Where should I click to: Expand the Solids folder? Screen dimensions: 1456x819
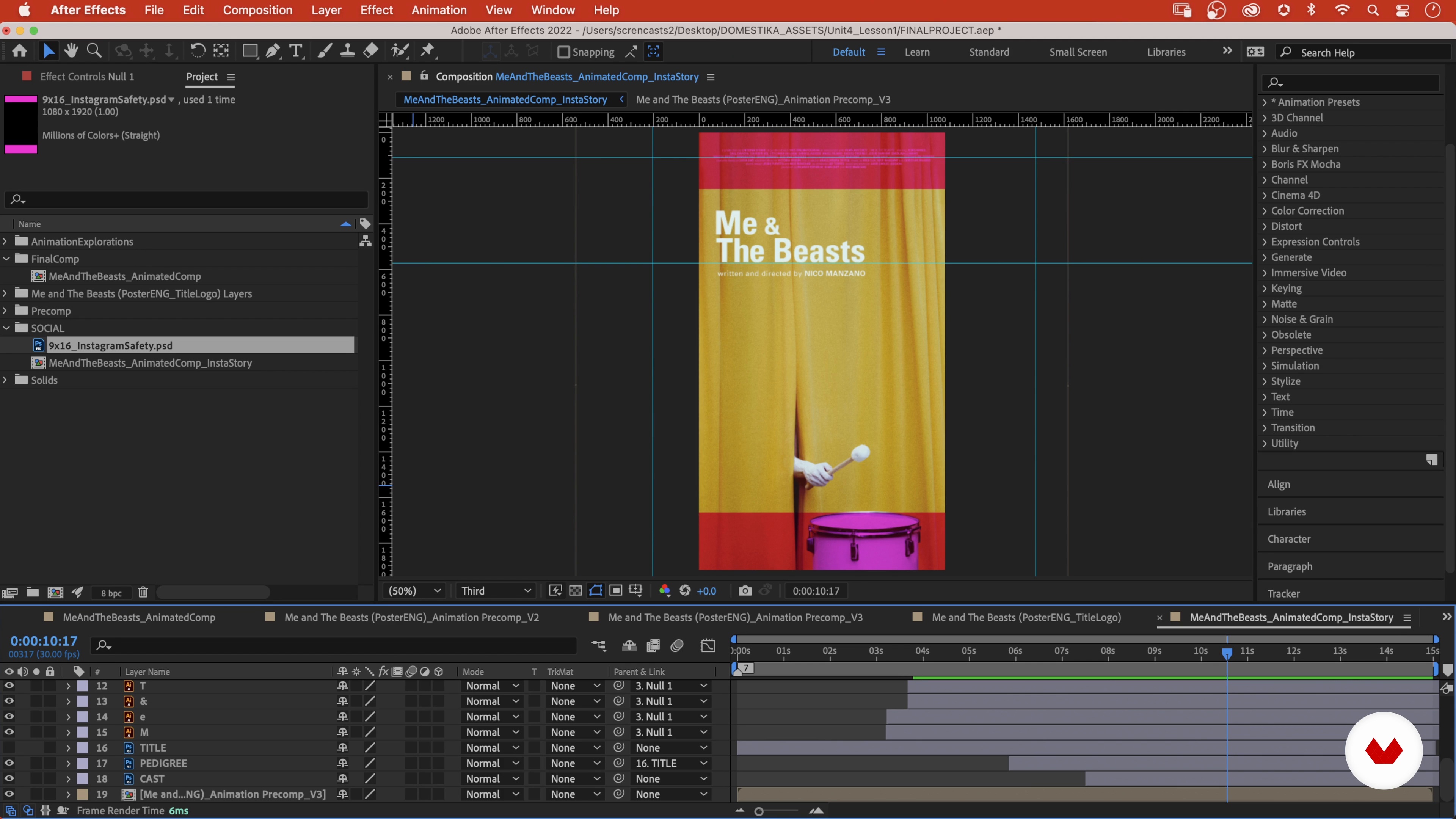coord(6,380)
